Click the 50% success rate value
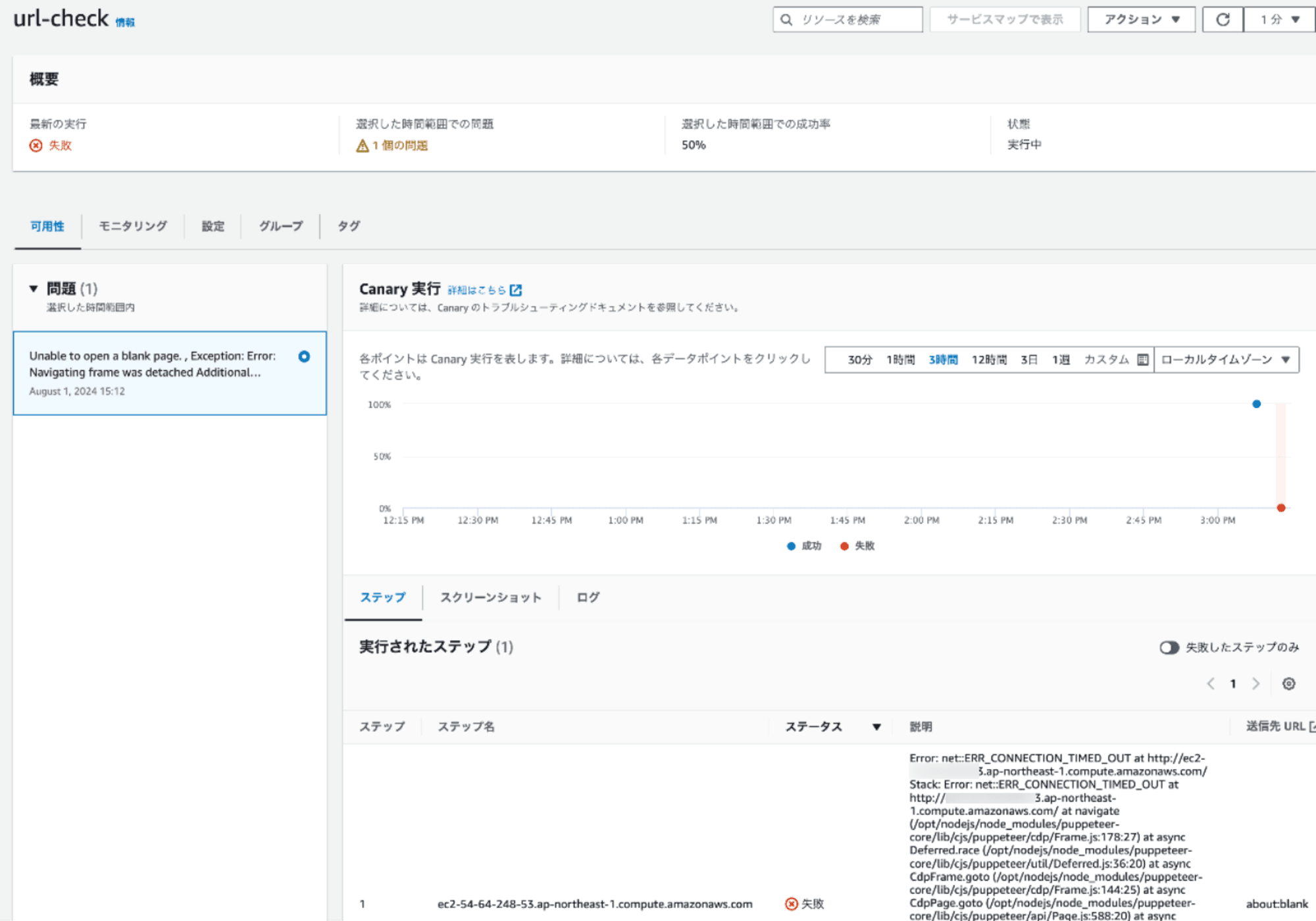The width and height of the screenshot is (1316, 921). 694,145
